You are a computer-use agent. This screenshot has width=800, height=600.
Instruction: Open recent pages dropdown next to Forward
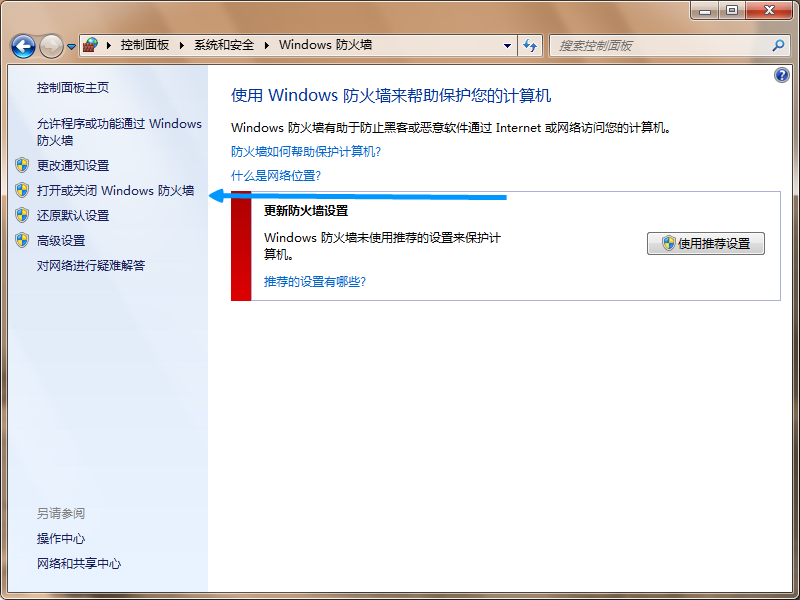coord(71,47)
